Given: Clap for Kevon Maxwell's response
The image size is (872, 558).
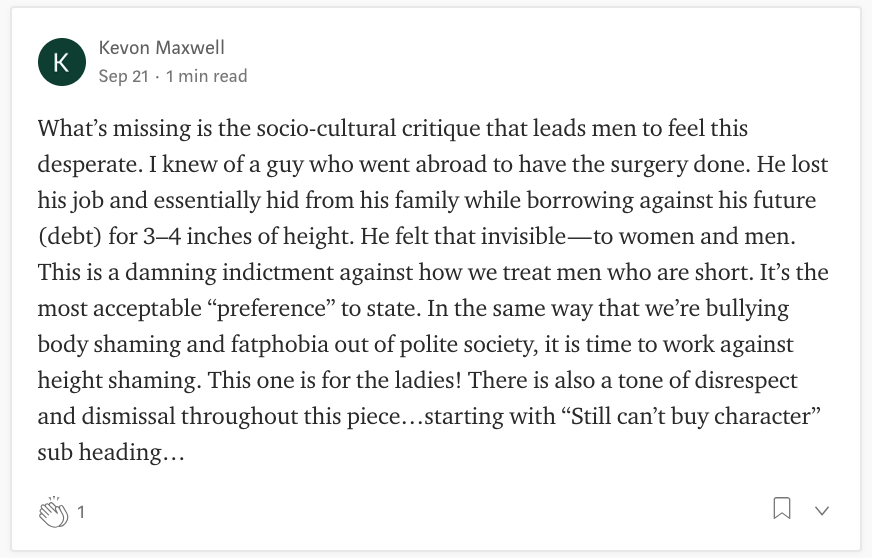Looking at the screenshot, I should [x=54, y=511].
